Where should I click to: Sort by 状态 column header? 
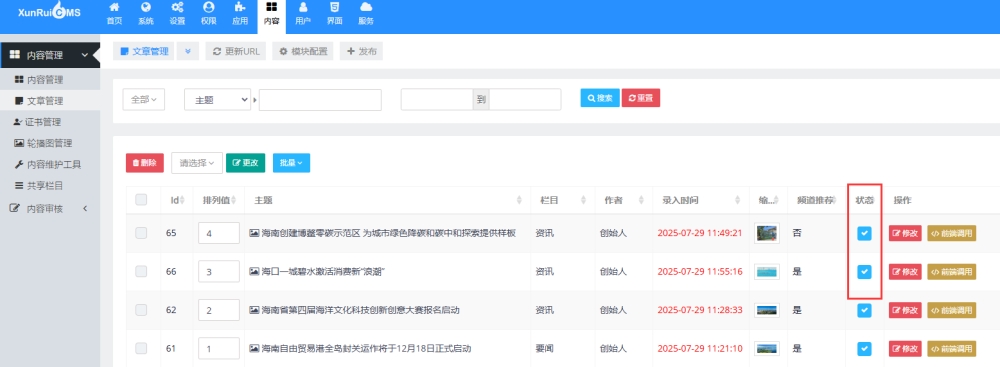tap(865, 200)
